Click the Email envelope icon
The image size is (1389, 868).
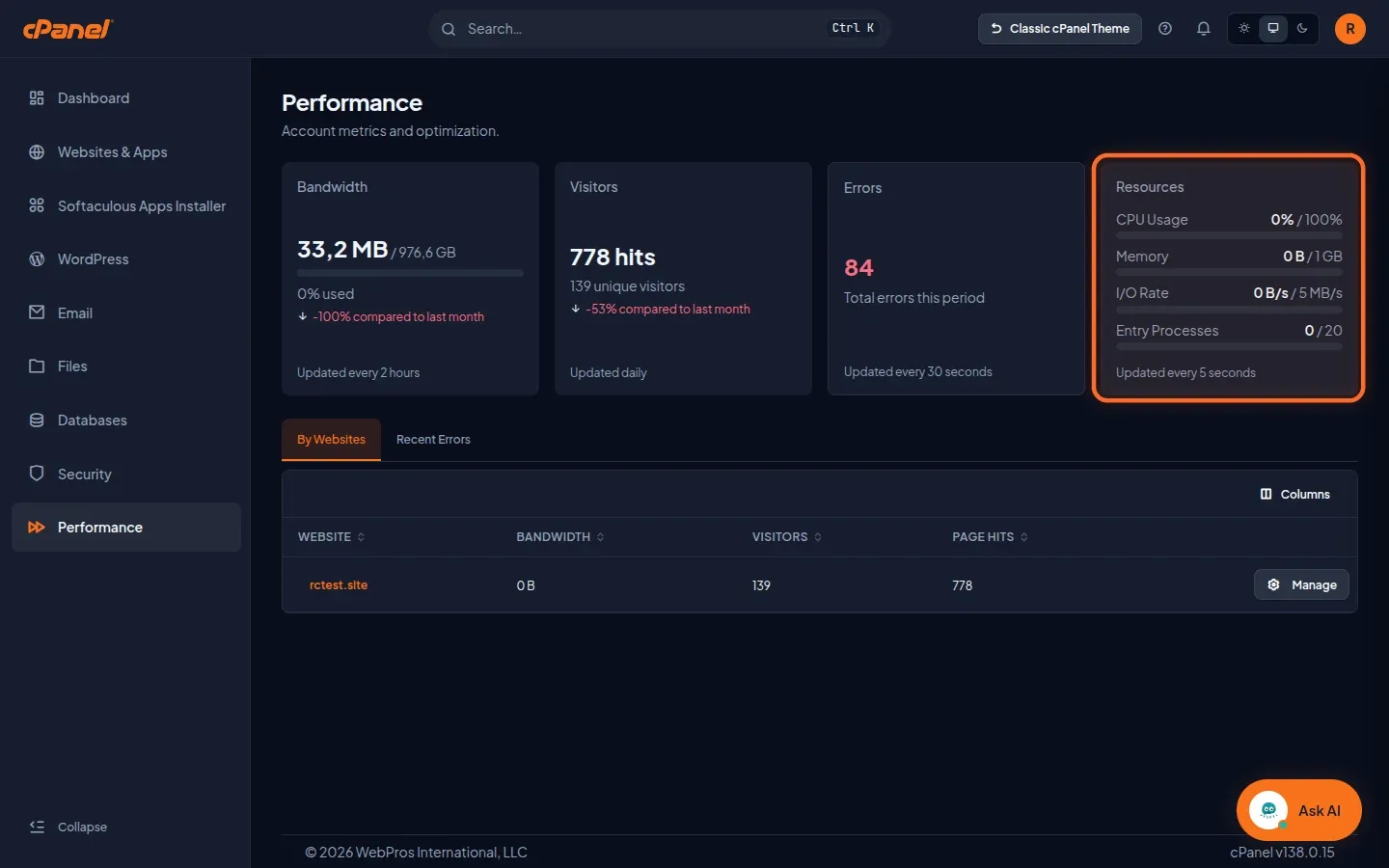(37, 312)
